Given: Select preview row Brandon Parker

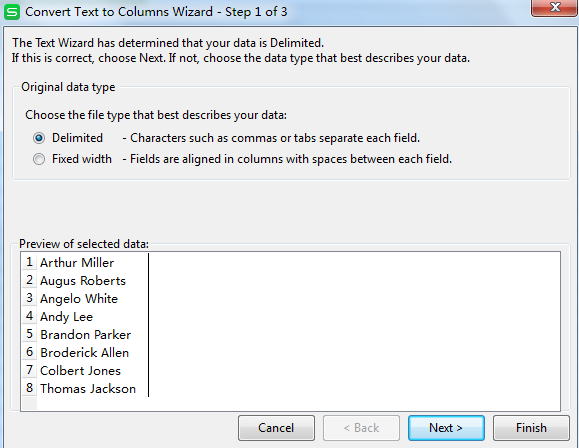Looking at the screenshot, I should pyautogui.click(x=85, y=335).
